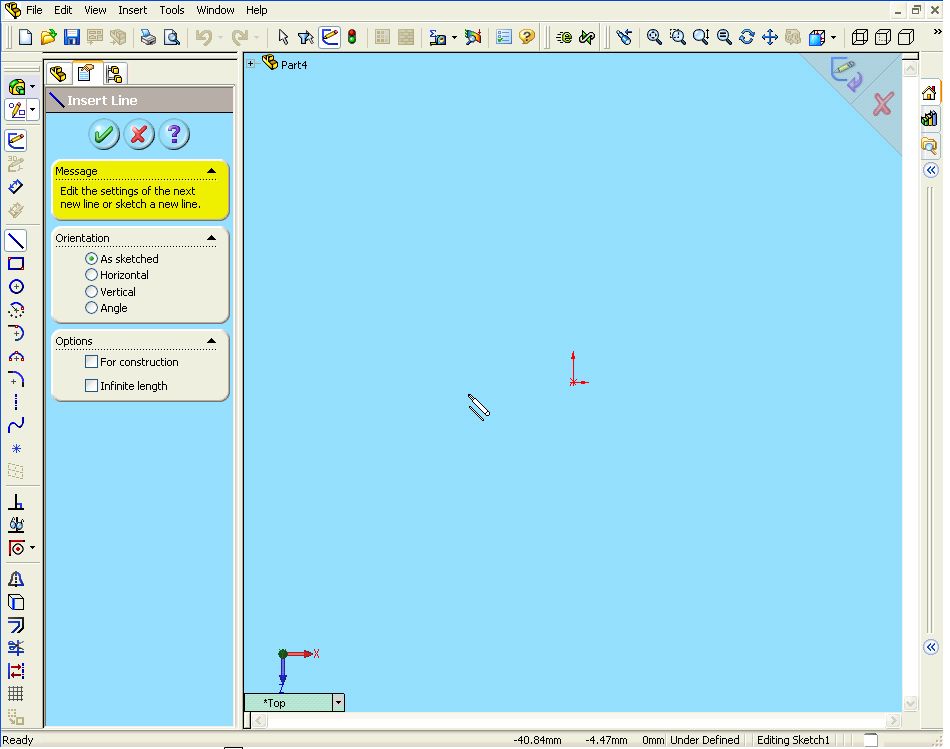Cancel sketch with the corner red X
950x749 pixels.
pyautogui.click(x=883, y=104)
